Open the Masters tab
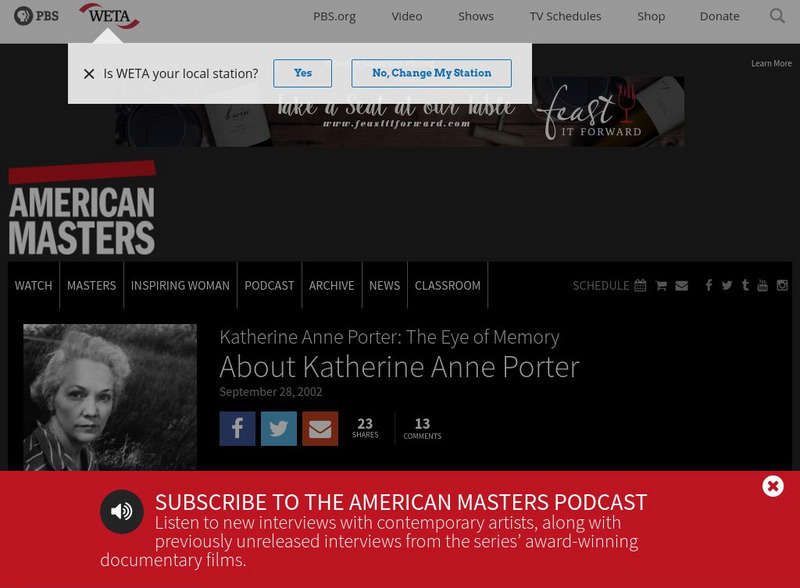Image resolution: width=800 pixels, height=588 pixels. 91,285
